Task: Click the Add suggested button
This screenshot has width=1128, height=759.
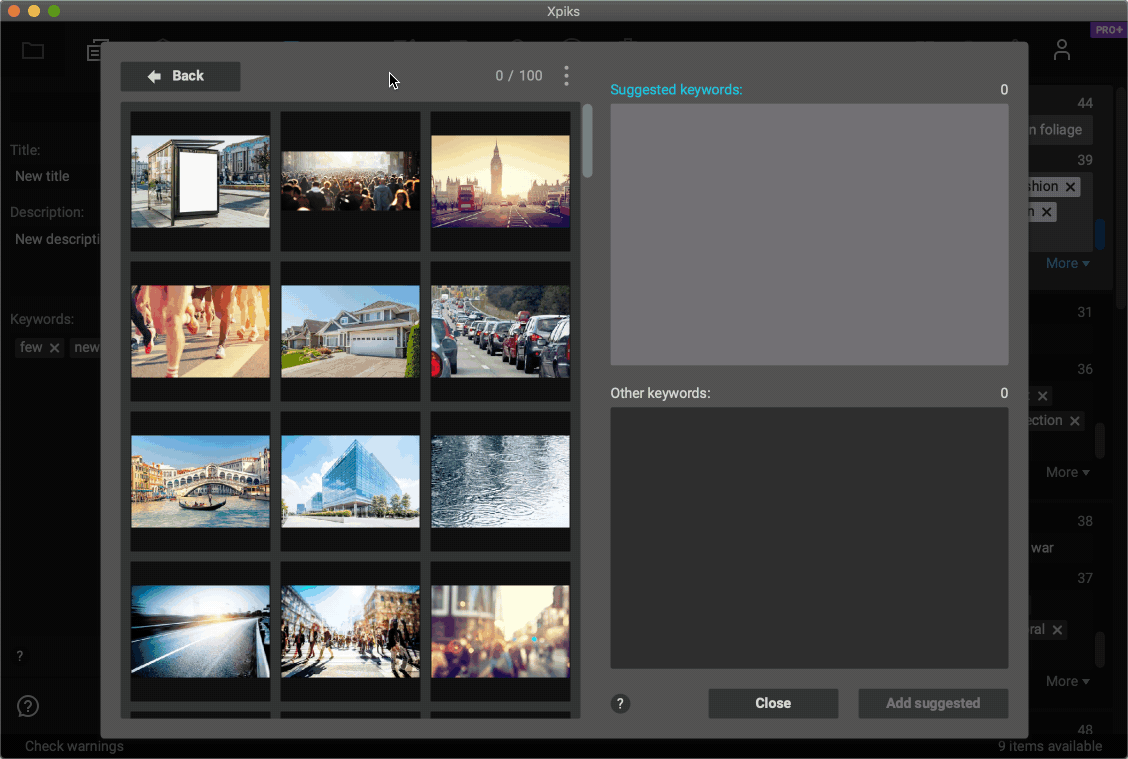Action: 932,703
